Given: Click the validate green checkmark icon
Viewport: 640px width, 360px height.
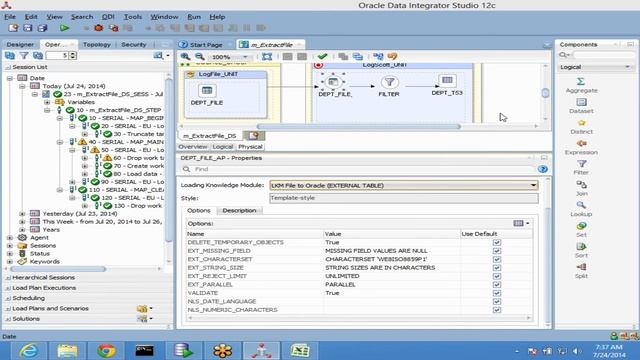Looking at the screenshot, I should (322, 56).
